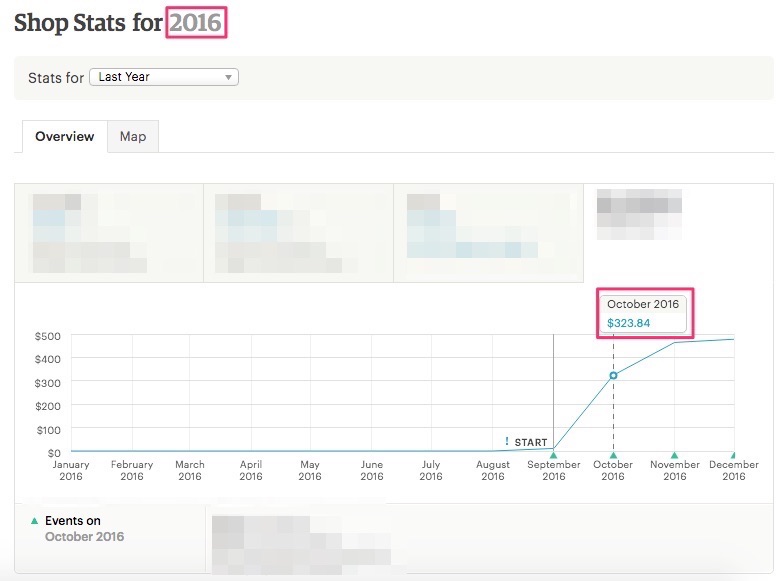Screen dimensions: 782x581
Task: Click the October 2016 $323.84 tooltip
Action: [644, 314]
